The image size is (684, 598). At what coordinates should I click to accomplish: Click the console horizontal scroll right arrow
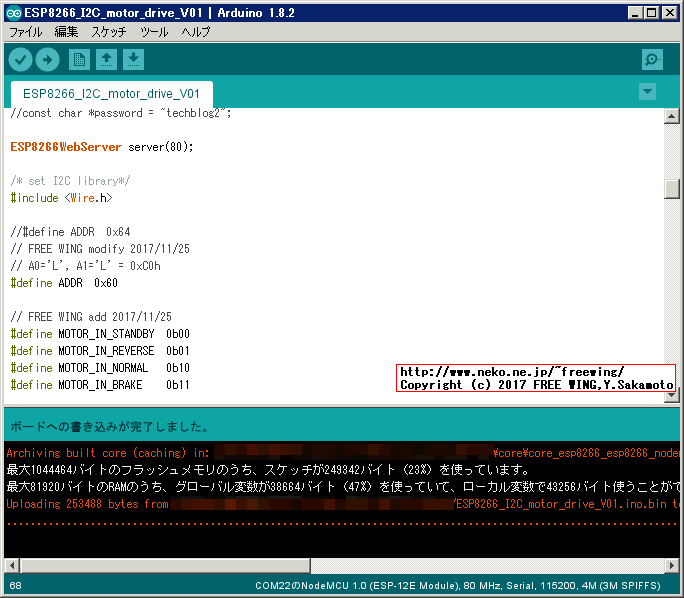click(672, 566)
